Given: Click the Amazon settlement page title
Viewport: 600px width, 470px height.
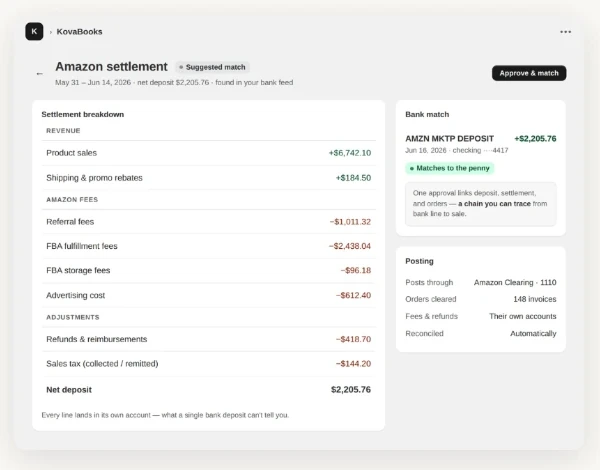Looking at the screenshot, I should tap(111, 67).
